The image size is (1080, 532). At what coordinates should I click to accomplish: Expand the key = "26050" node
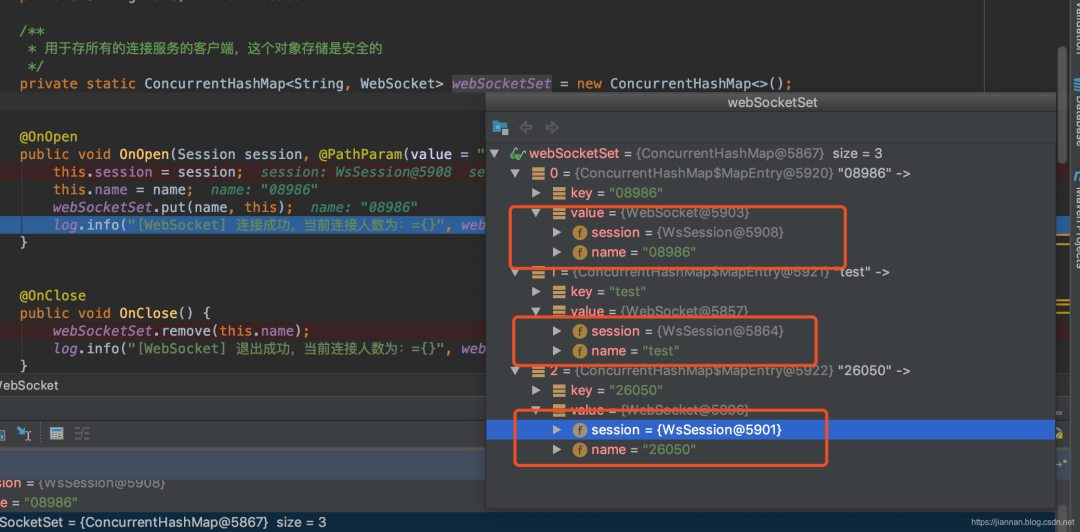[537, 391]
